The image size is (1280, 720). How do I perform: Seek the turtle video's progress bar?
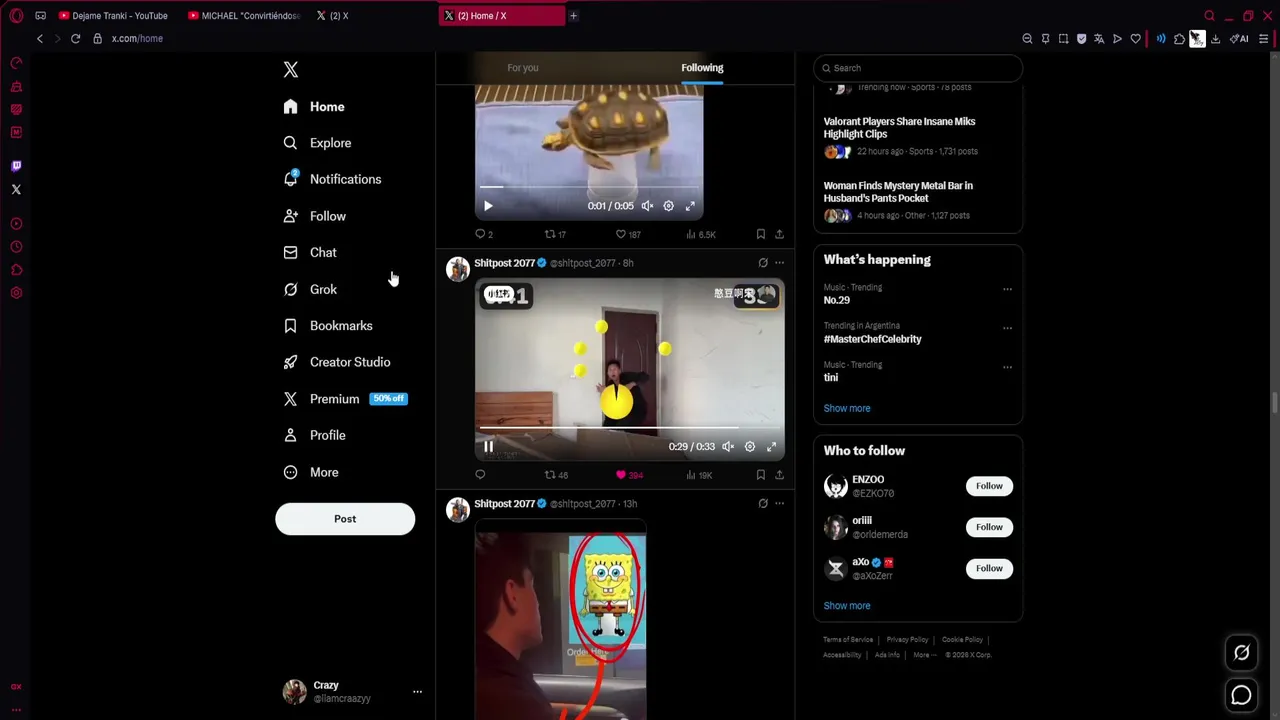pos(588,187)
